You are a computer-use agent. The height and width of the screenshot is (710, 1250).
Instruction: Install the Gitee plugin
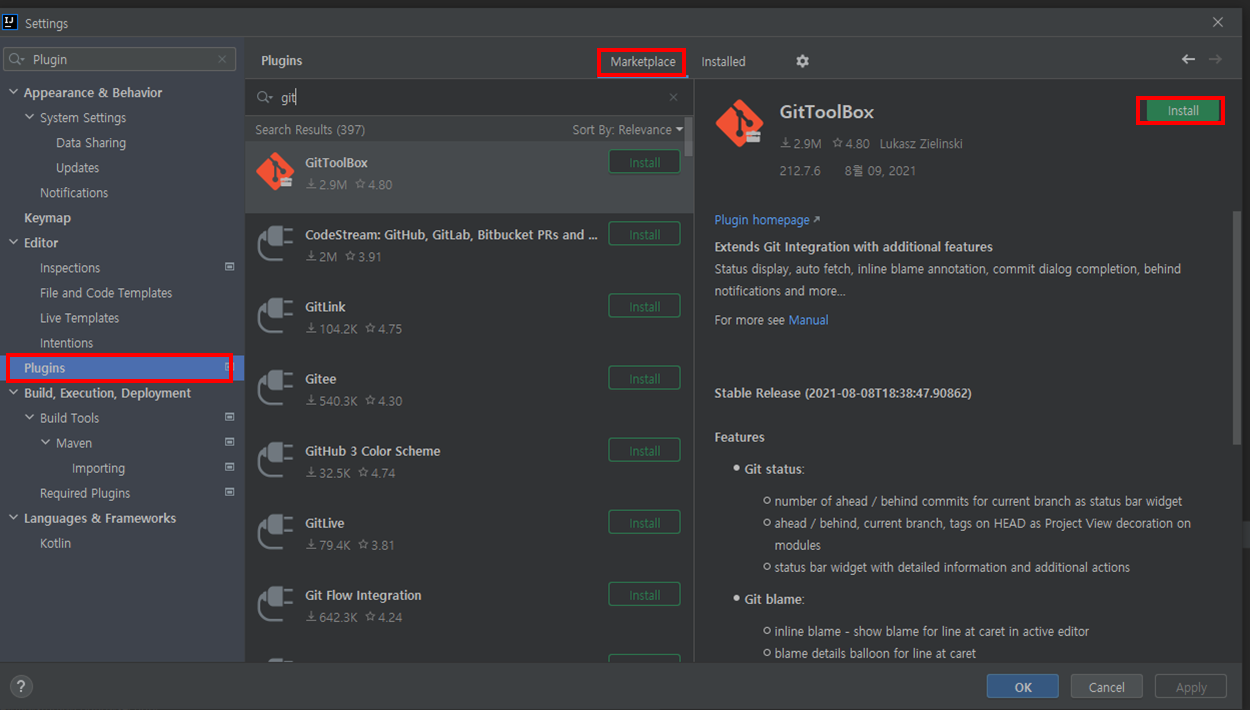644,378
